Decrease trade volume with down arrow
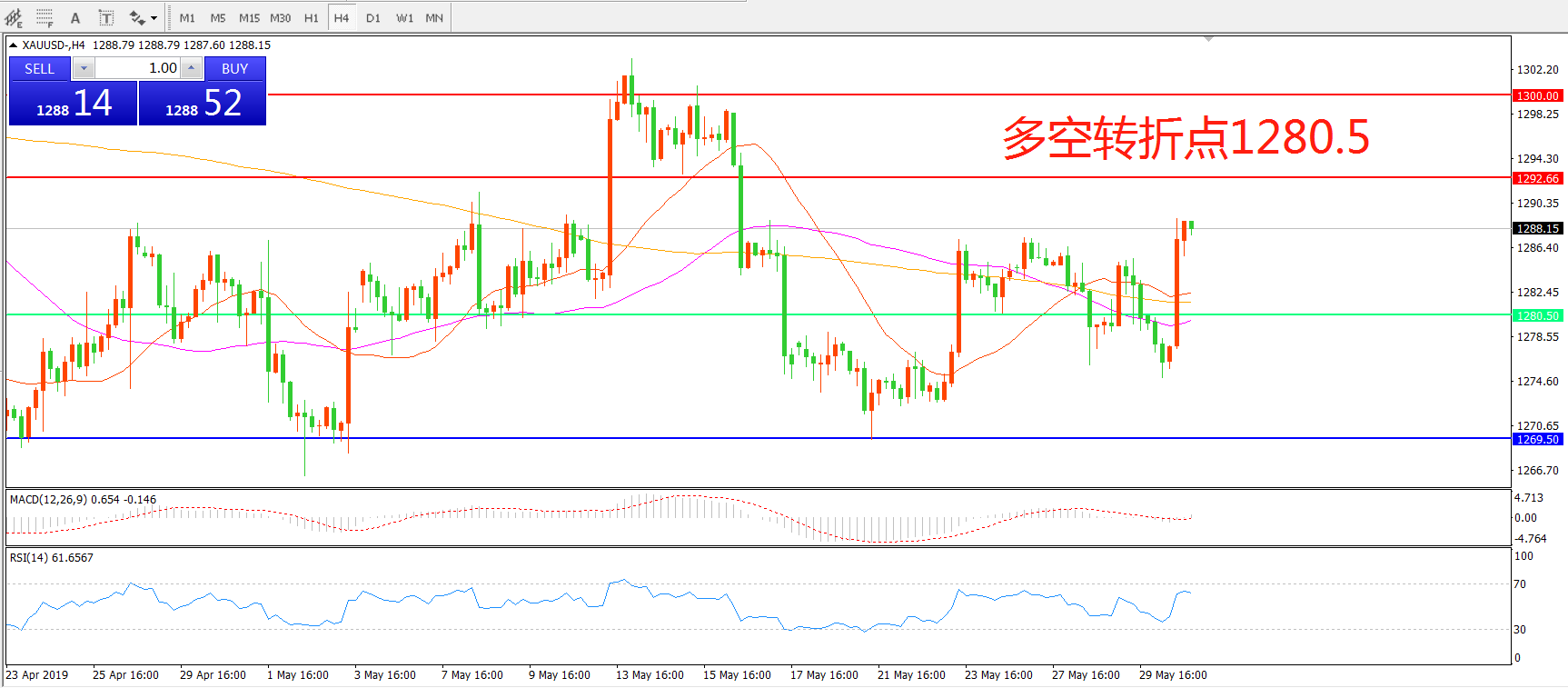This screenshot has width=1568, height=688. click(84, 68)
